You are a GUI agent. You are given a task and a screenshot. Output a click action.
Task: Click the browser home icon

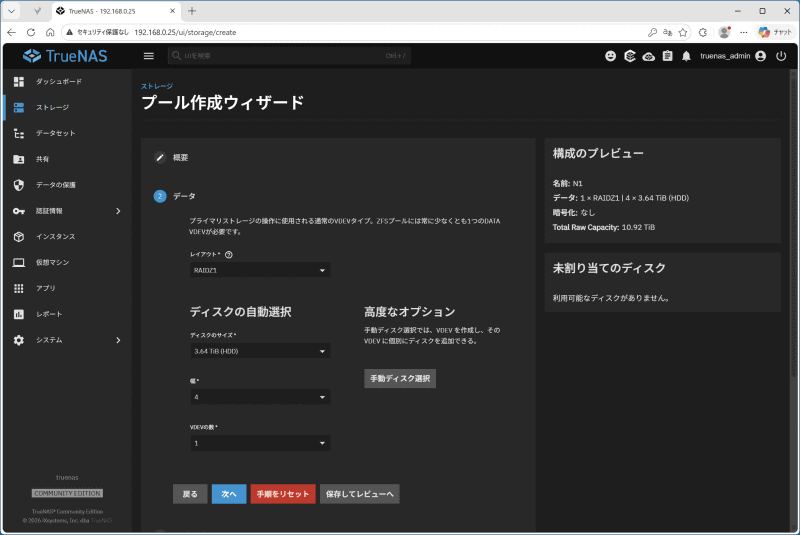coord(50,32)
